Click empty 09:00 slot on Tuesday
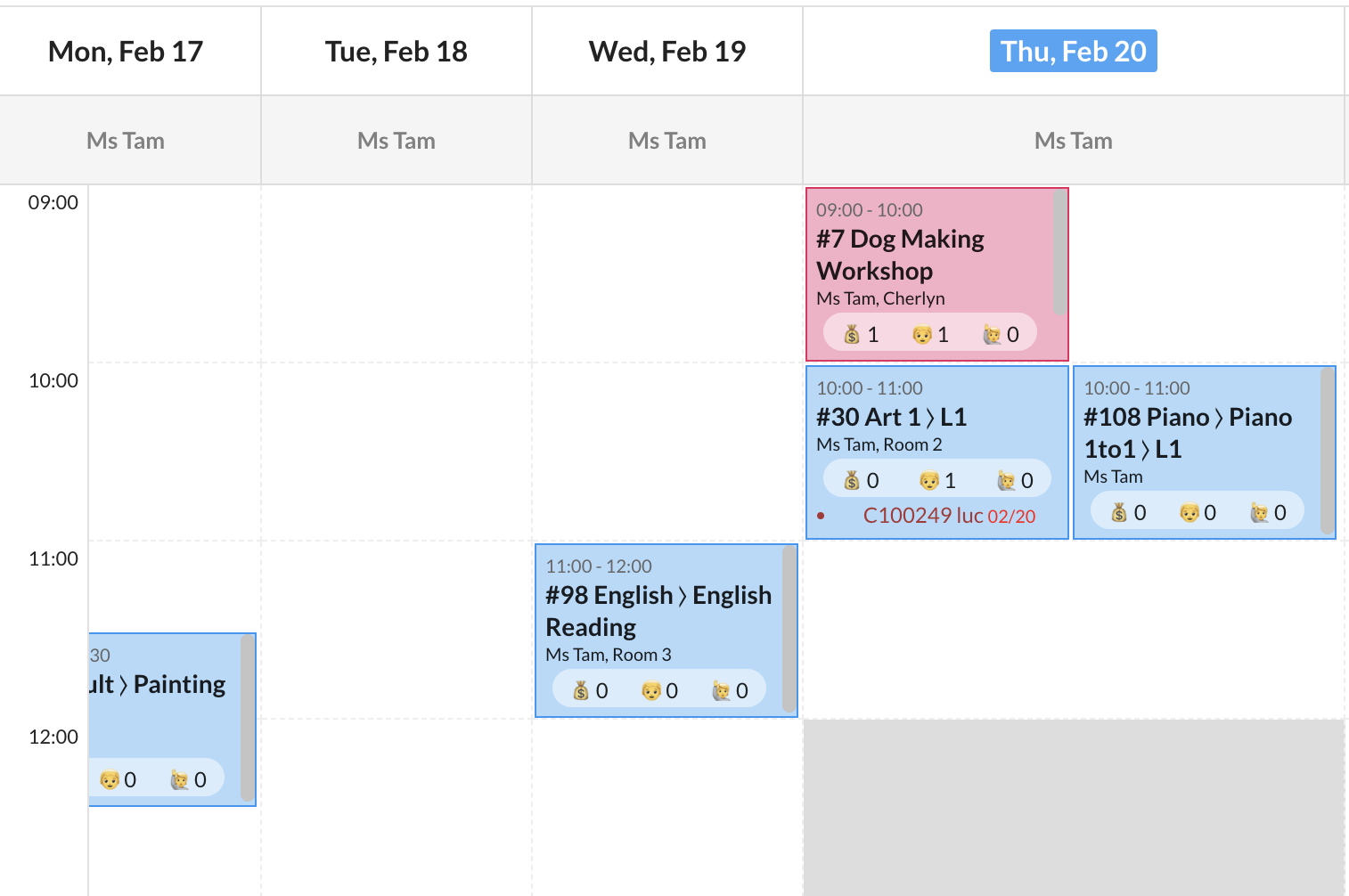 click(x=397, y=273)
